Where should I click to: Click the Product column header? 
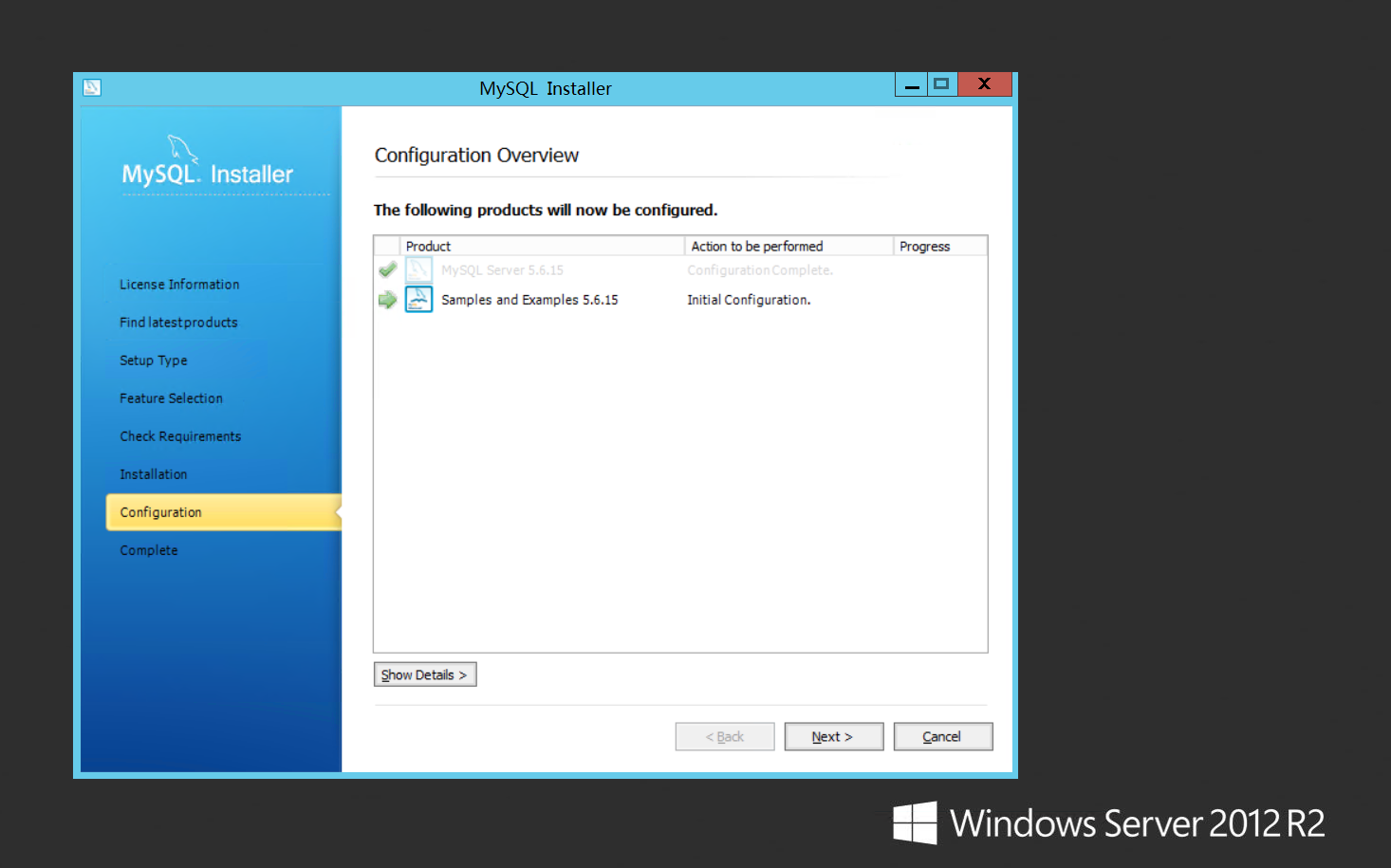click(x=542, y=246)
